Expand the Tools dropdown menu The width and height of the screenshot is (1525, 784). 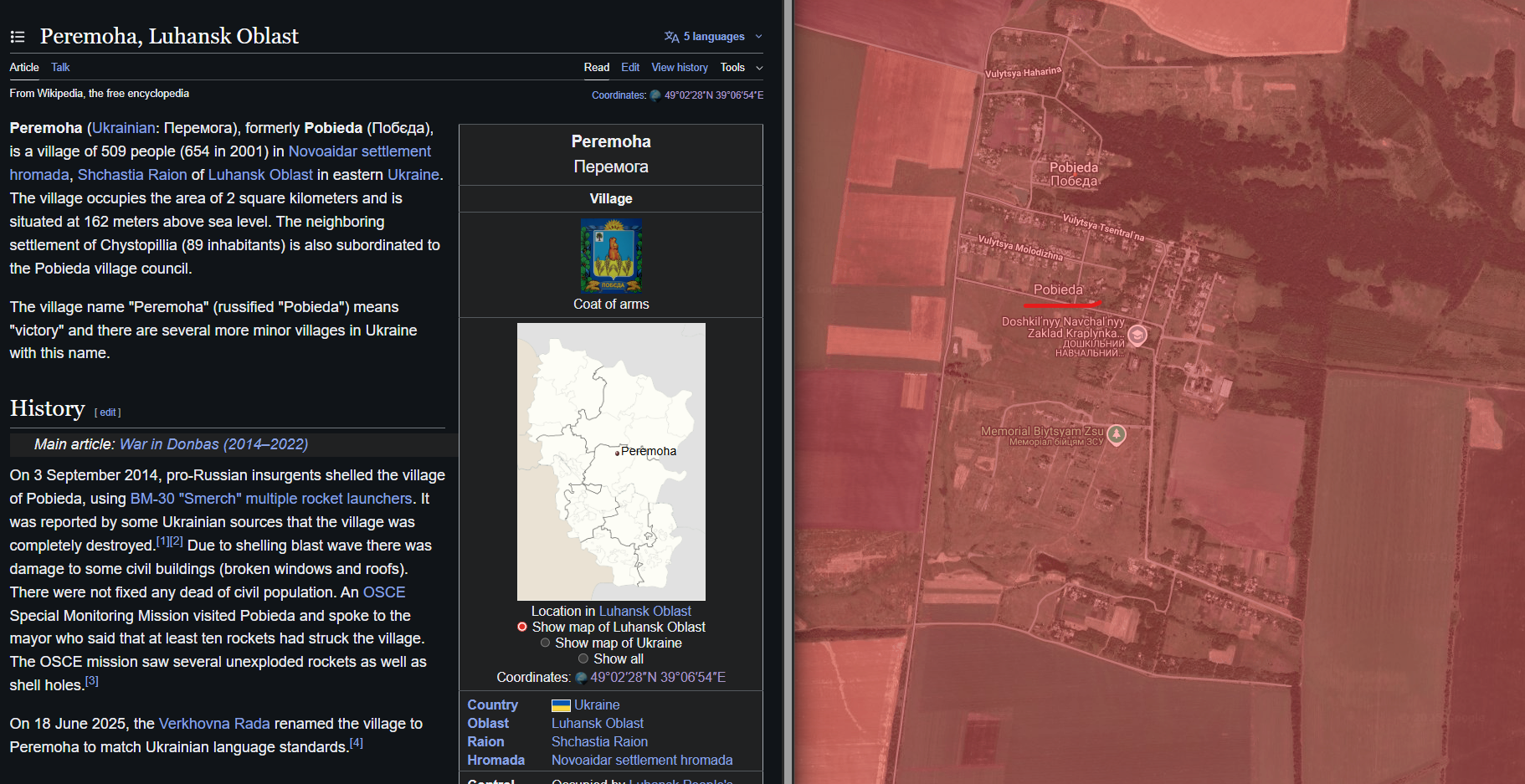pyautogui.click(x=742, y=68)
